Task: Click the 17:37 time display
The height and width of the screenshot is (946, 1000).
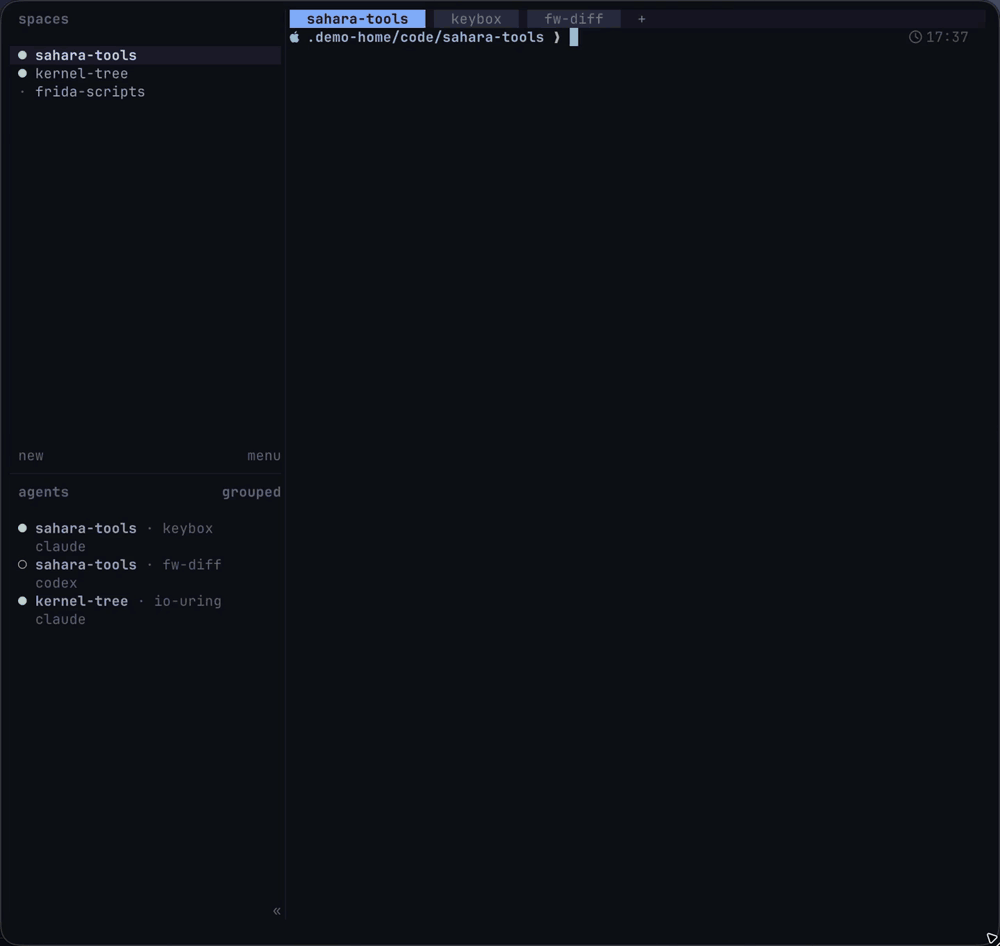Action: tap(947, 37)
